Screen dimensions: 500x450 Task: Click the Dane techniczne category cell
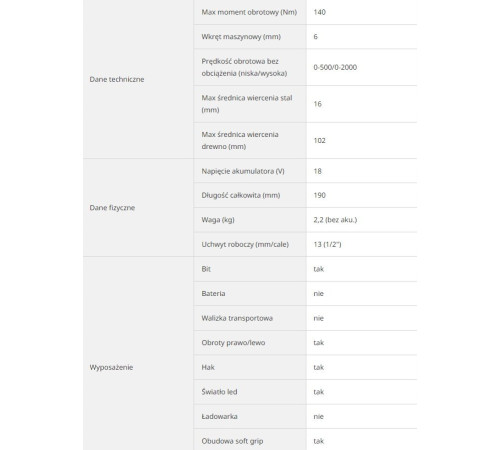(x=138, y=79)
